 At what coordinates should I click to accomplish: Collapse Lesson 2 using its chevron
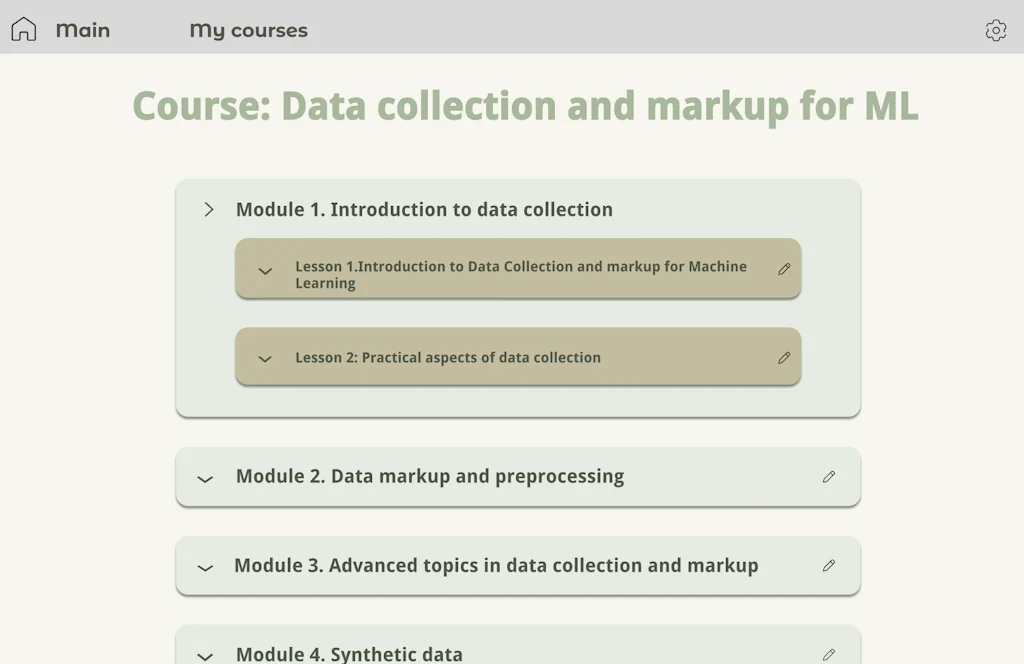265,357
